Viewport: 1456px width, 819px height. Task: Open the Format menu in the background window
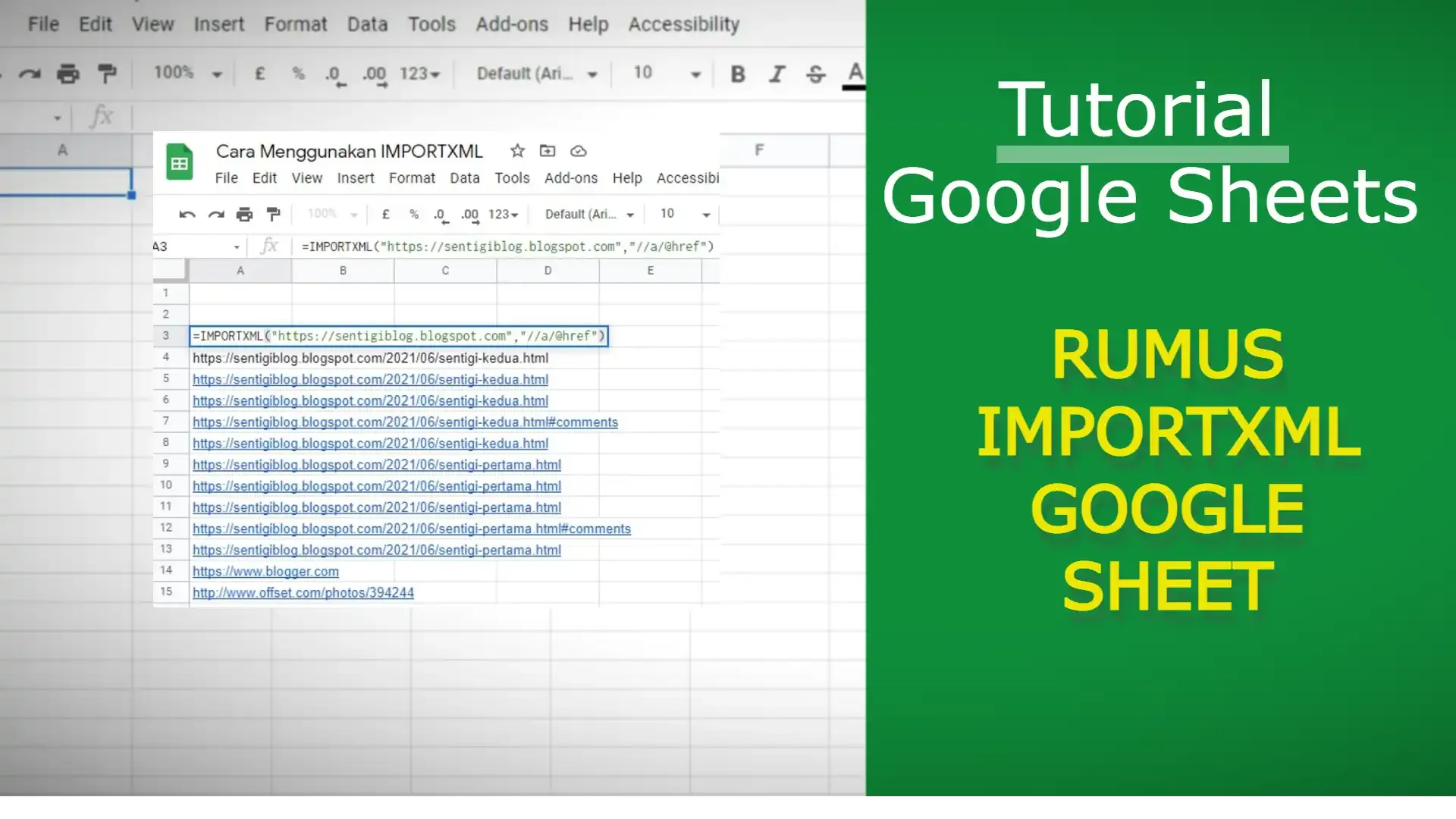295,24
